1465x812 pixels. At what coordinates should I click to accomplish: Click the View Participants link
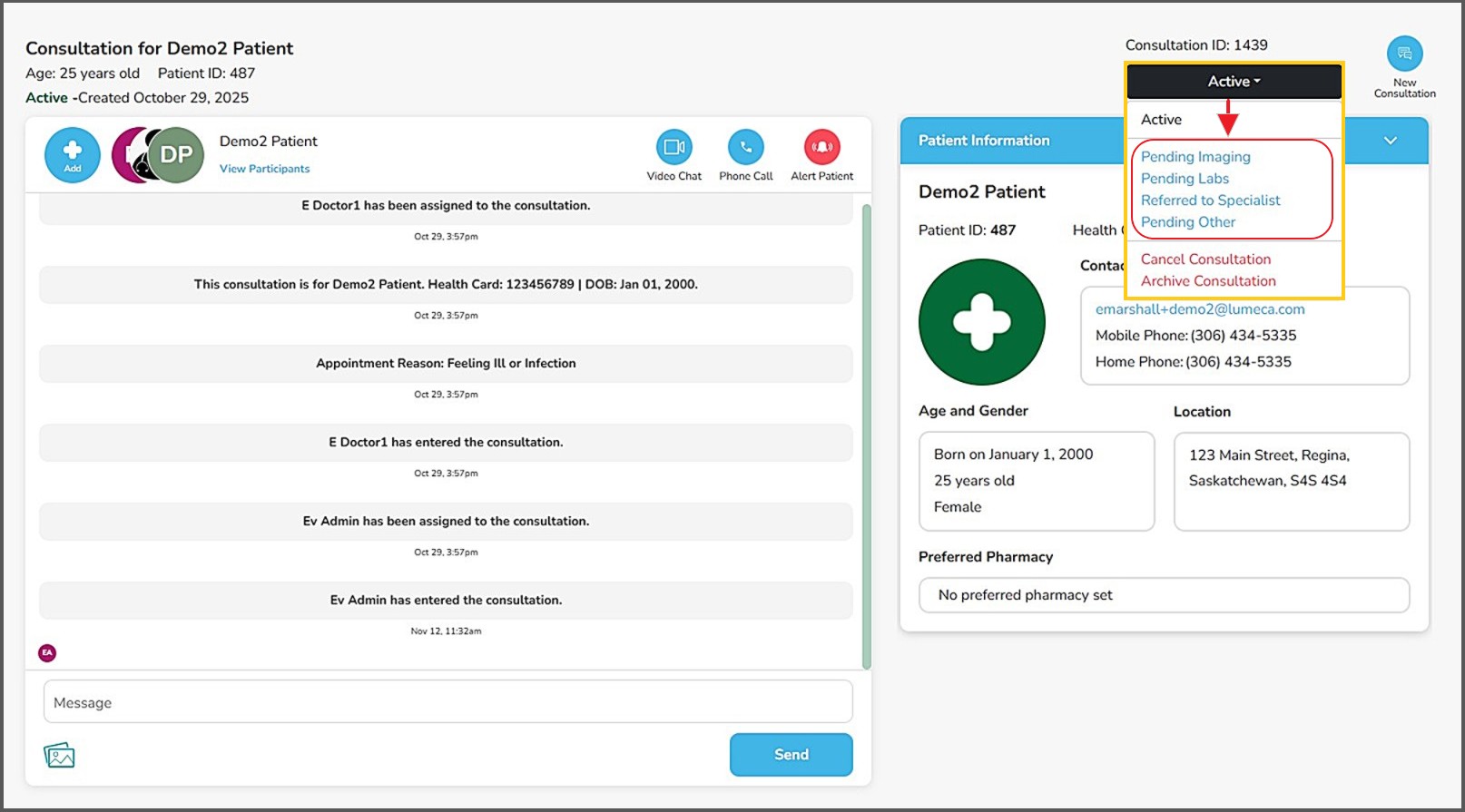pos(264,169)
